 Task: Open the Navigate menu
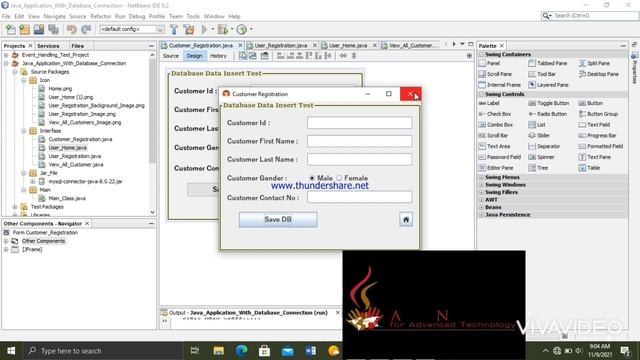click(55, 16)
